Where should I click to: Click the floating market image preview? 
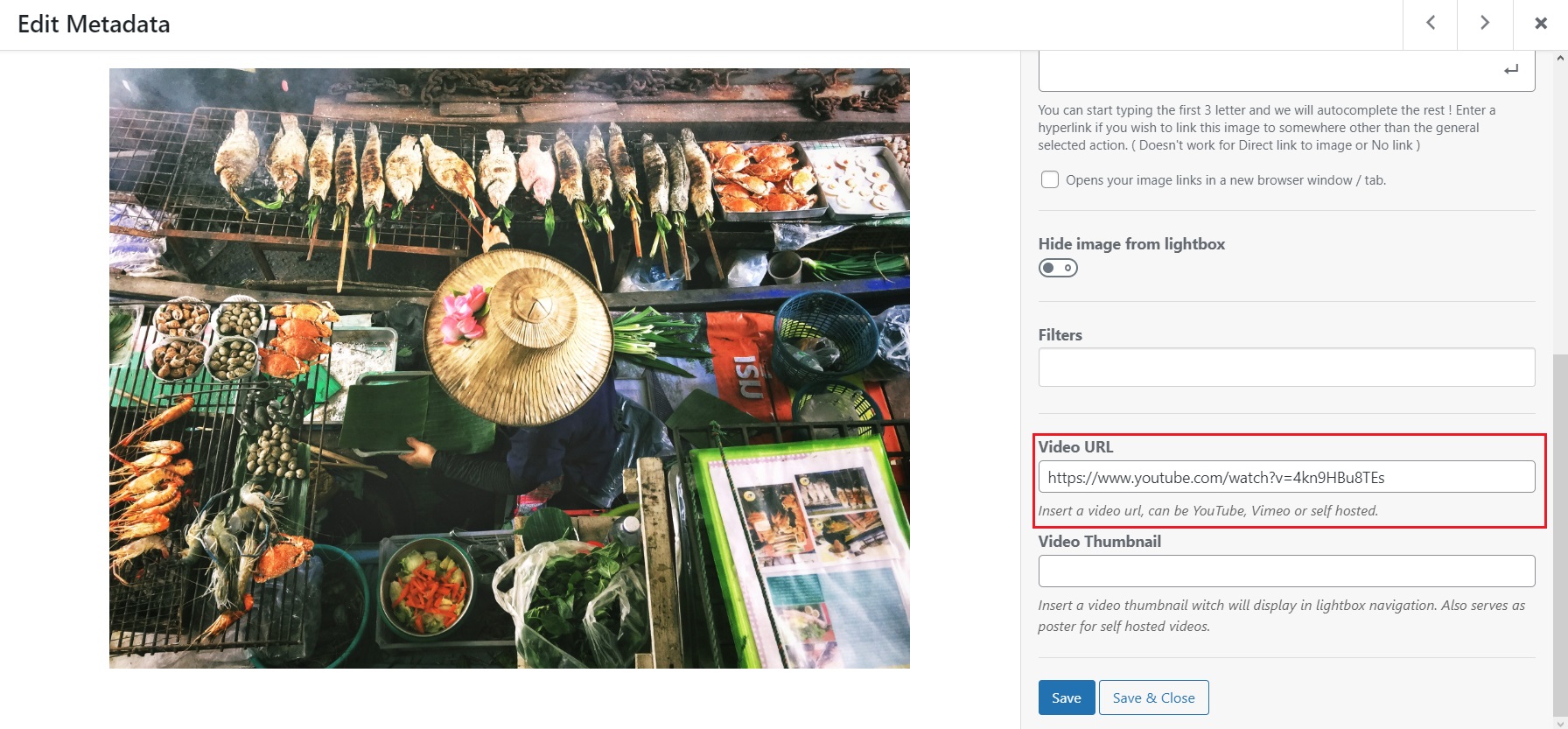509,368
